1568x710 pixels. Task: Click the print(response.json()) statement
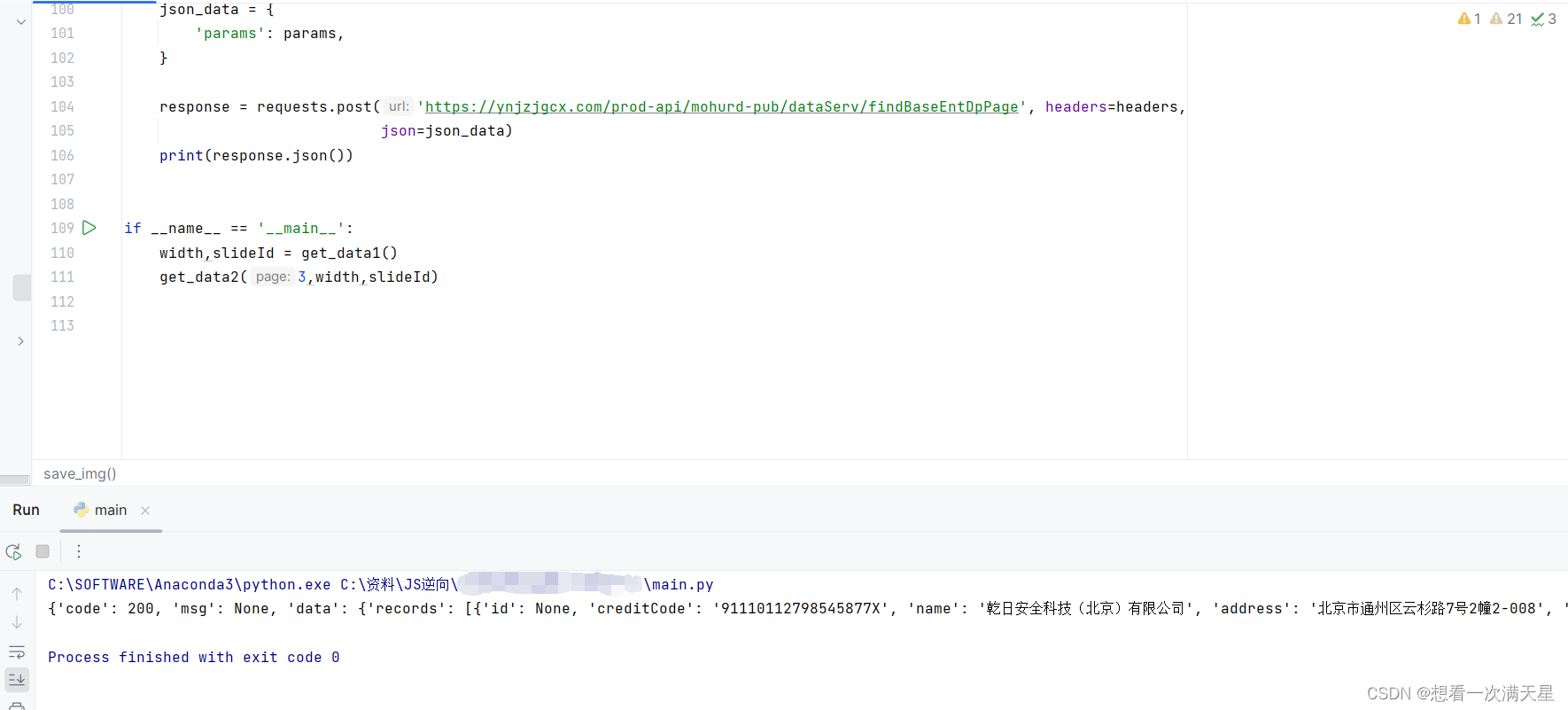click(256, 155)
